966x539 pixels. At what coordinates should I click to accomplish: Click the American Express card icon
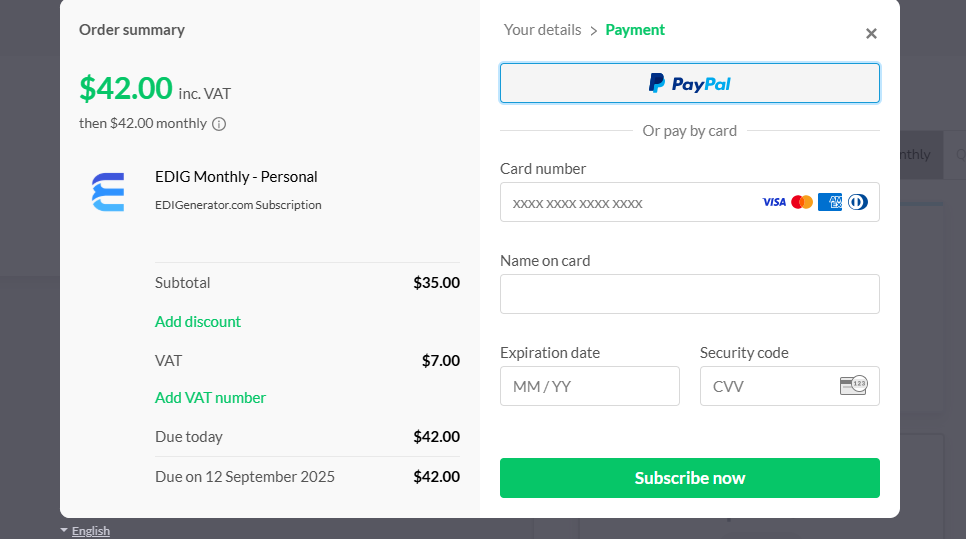point(830,202)
